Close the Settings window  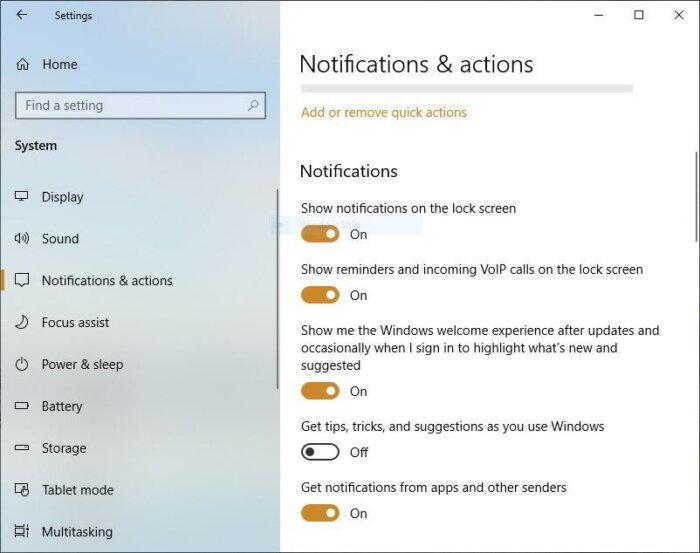tap(679, 15)
